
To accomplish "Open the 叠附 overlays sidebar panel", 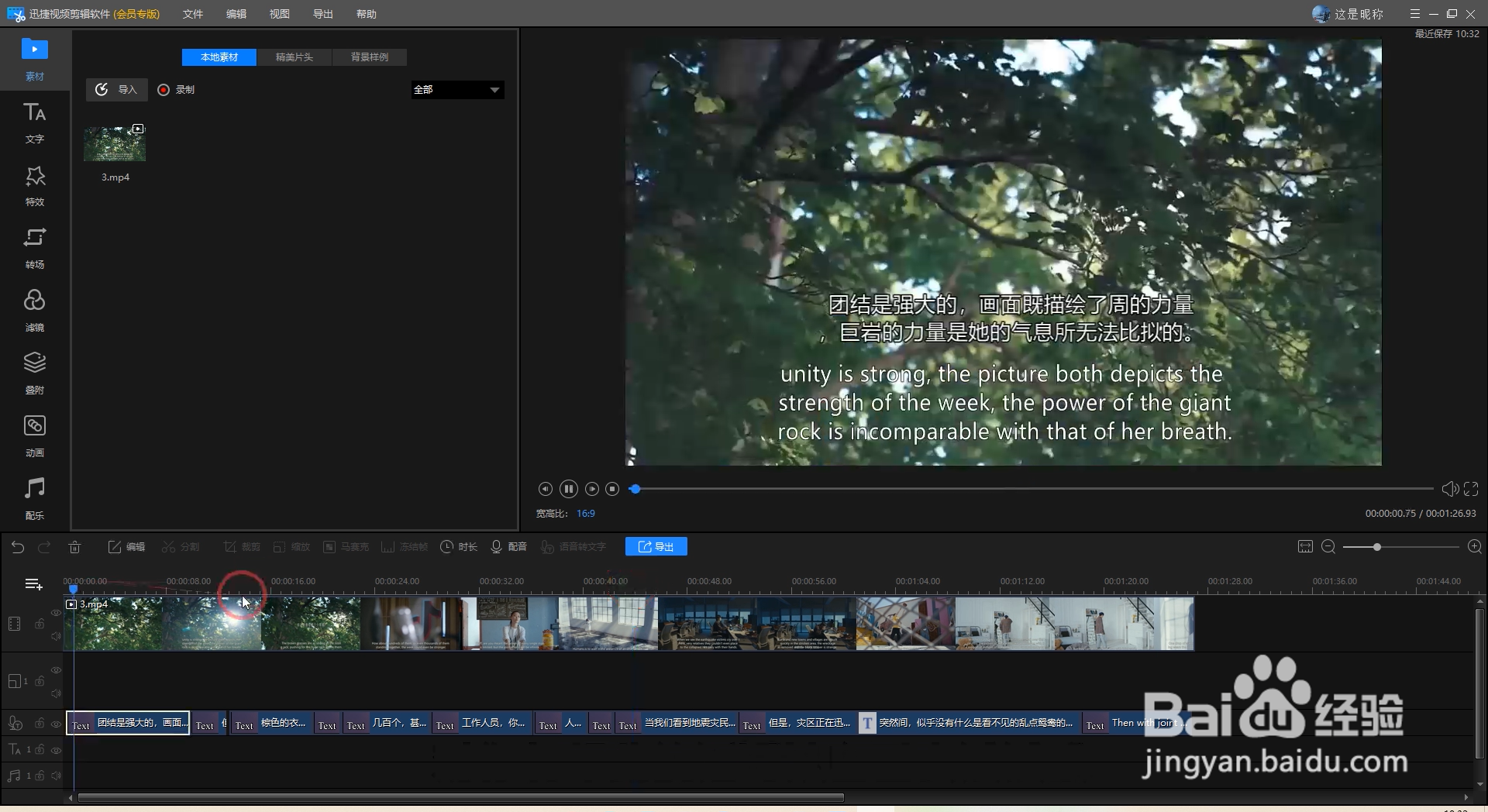I will [34, 373].
